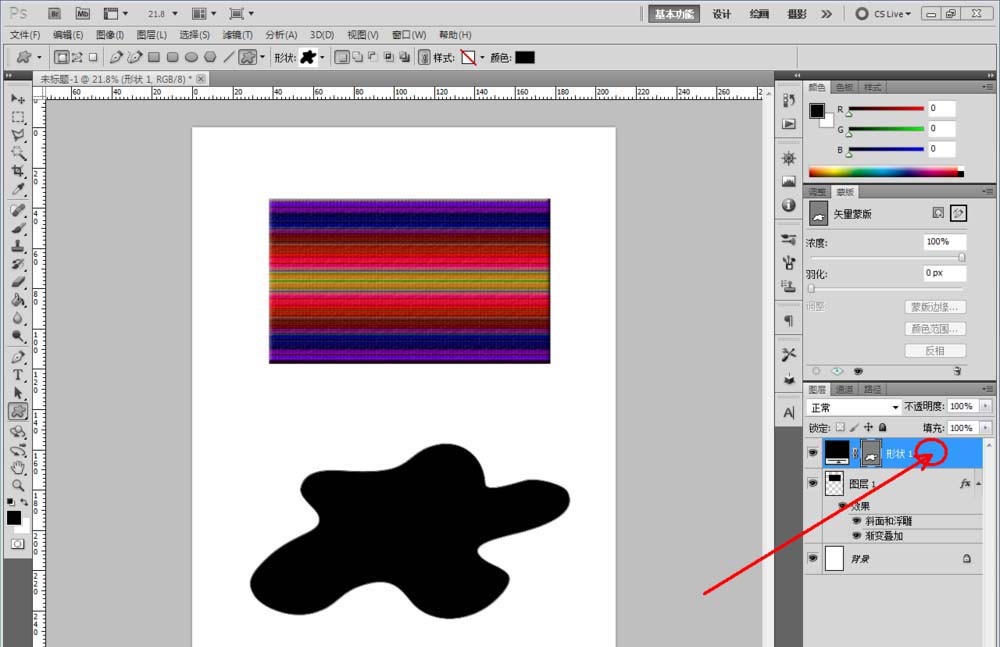Open the 图像(I) menu
The image size is (1000, 647).
[110, 34]
